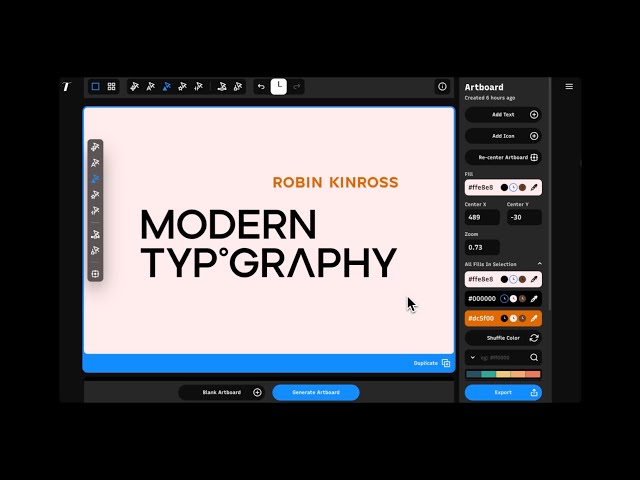Undo the last action

261,87
